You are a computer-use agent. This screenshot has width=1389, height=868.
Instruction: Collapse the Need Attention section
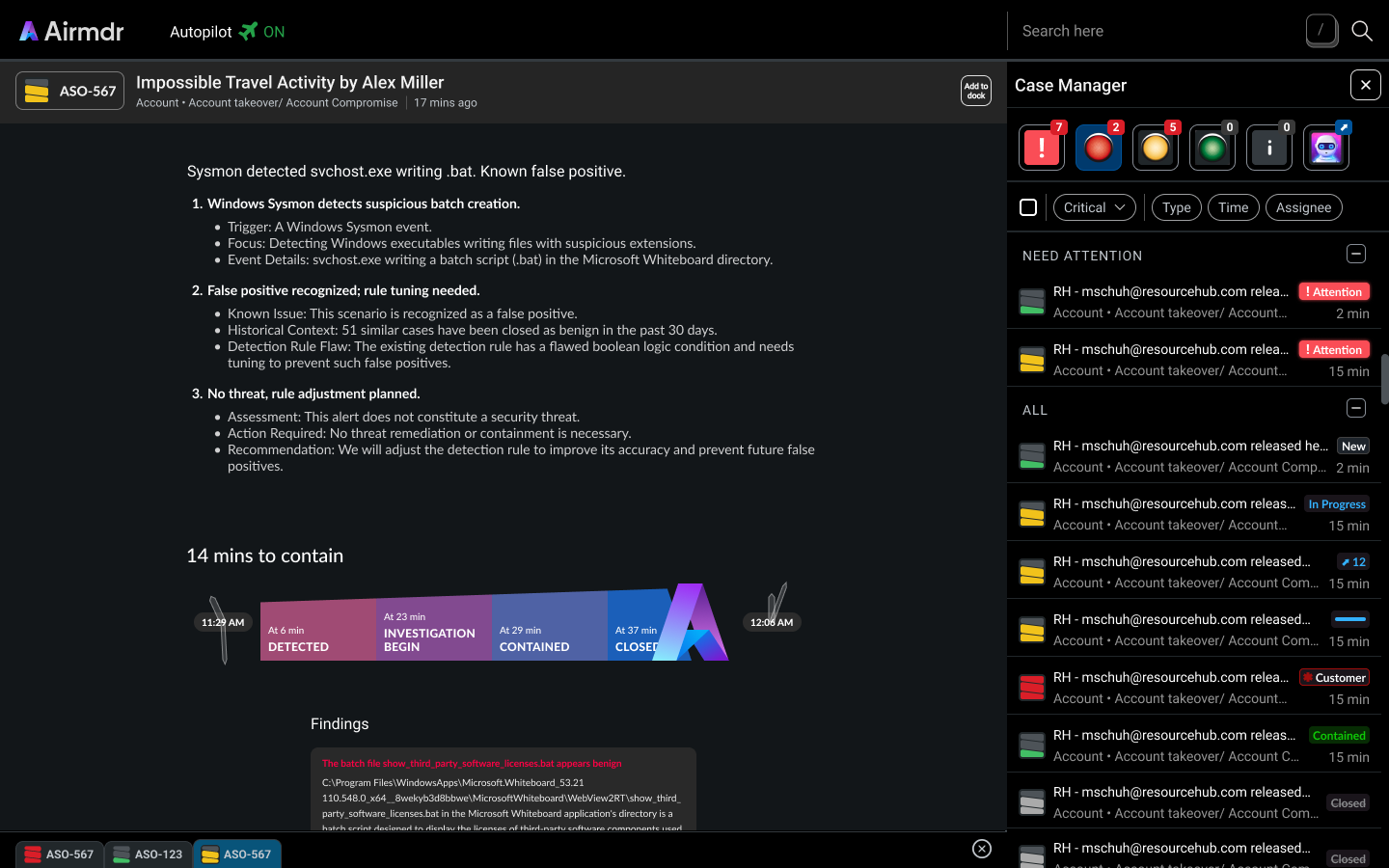pos(1355,255)
